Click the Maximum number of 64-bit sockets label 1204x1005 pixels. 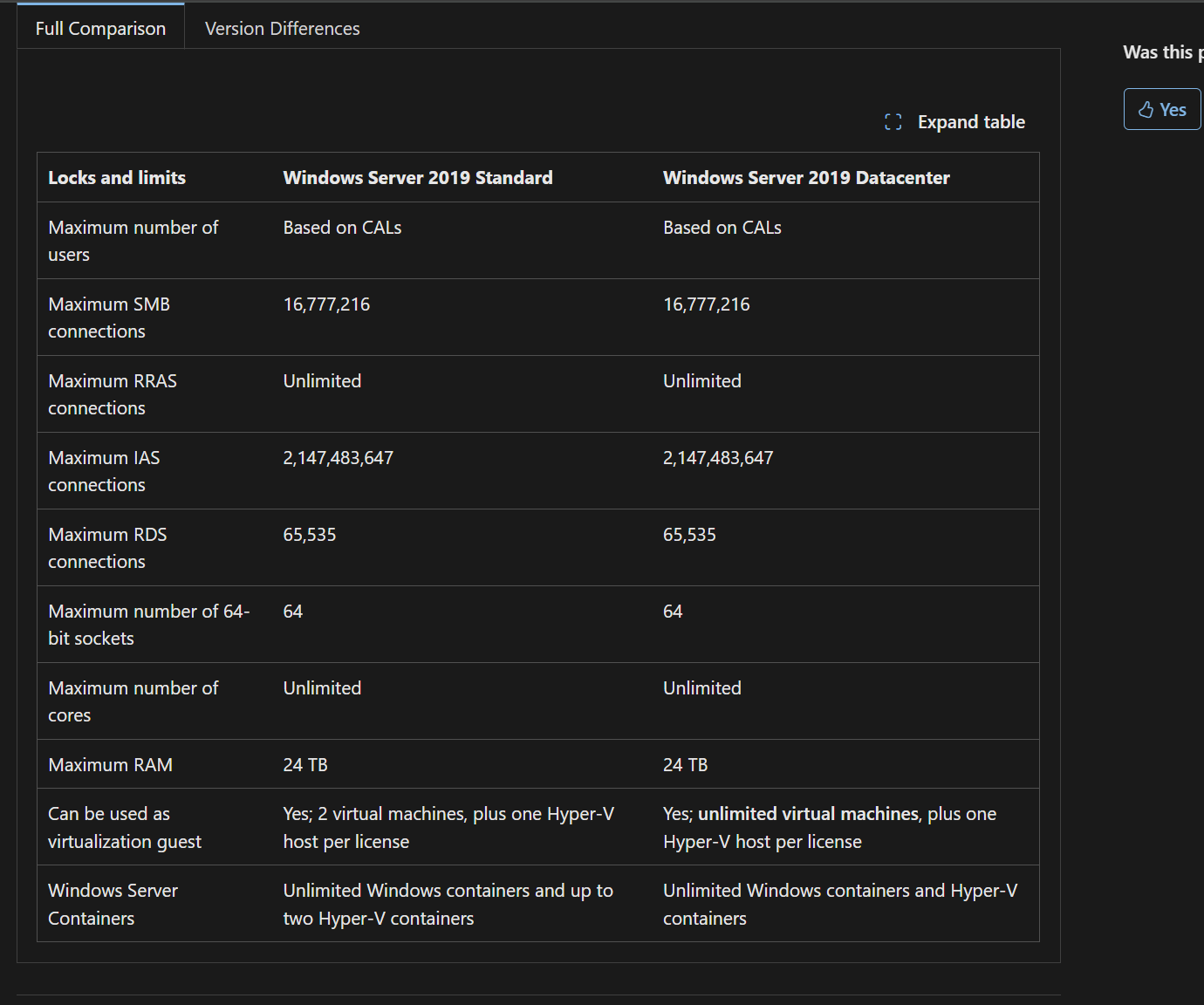148,625
